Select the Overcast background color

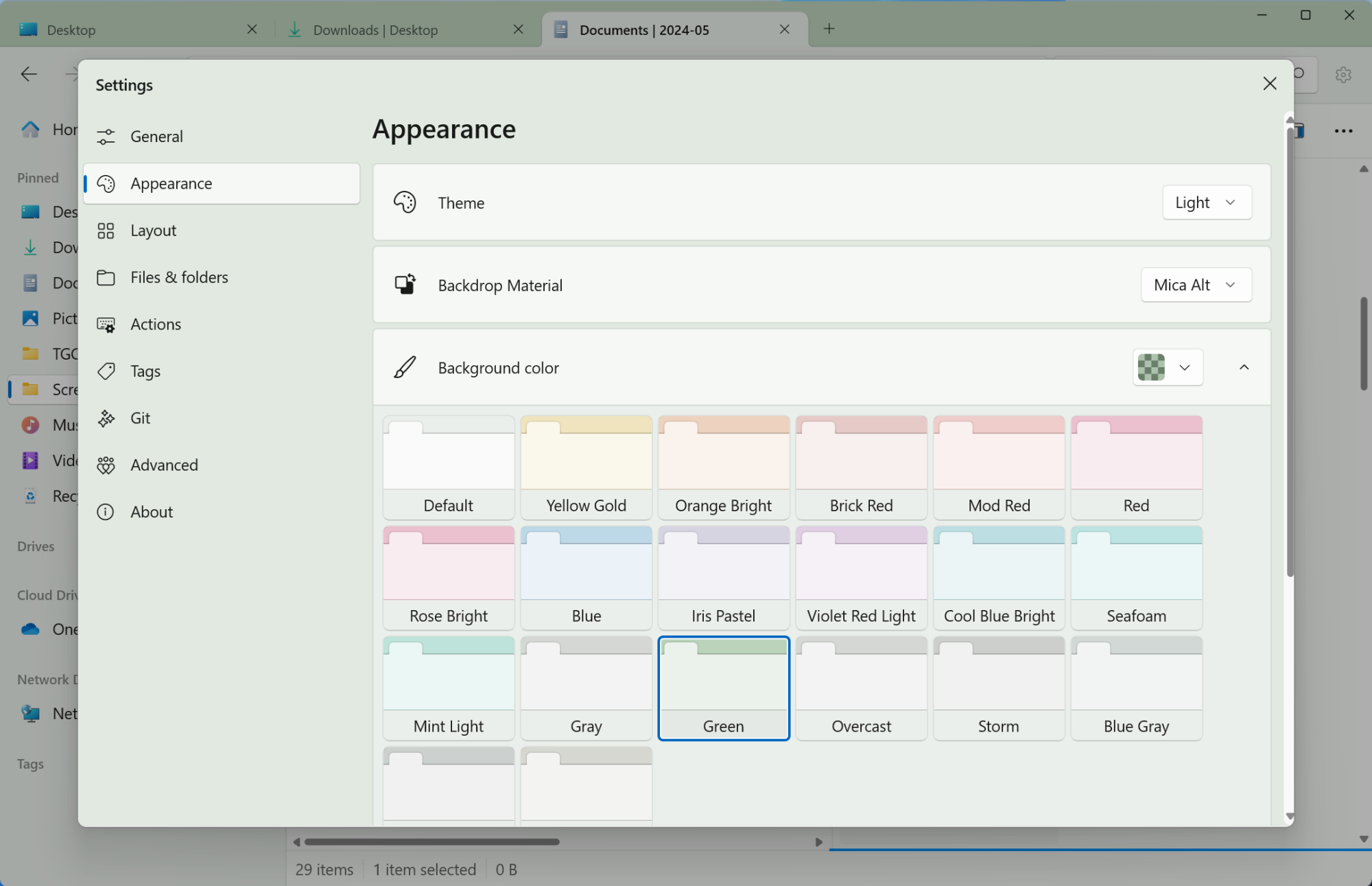[862, 688]
